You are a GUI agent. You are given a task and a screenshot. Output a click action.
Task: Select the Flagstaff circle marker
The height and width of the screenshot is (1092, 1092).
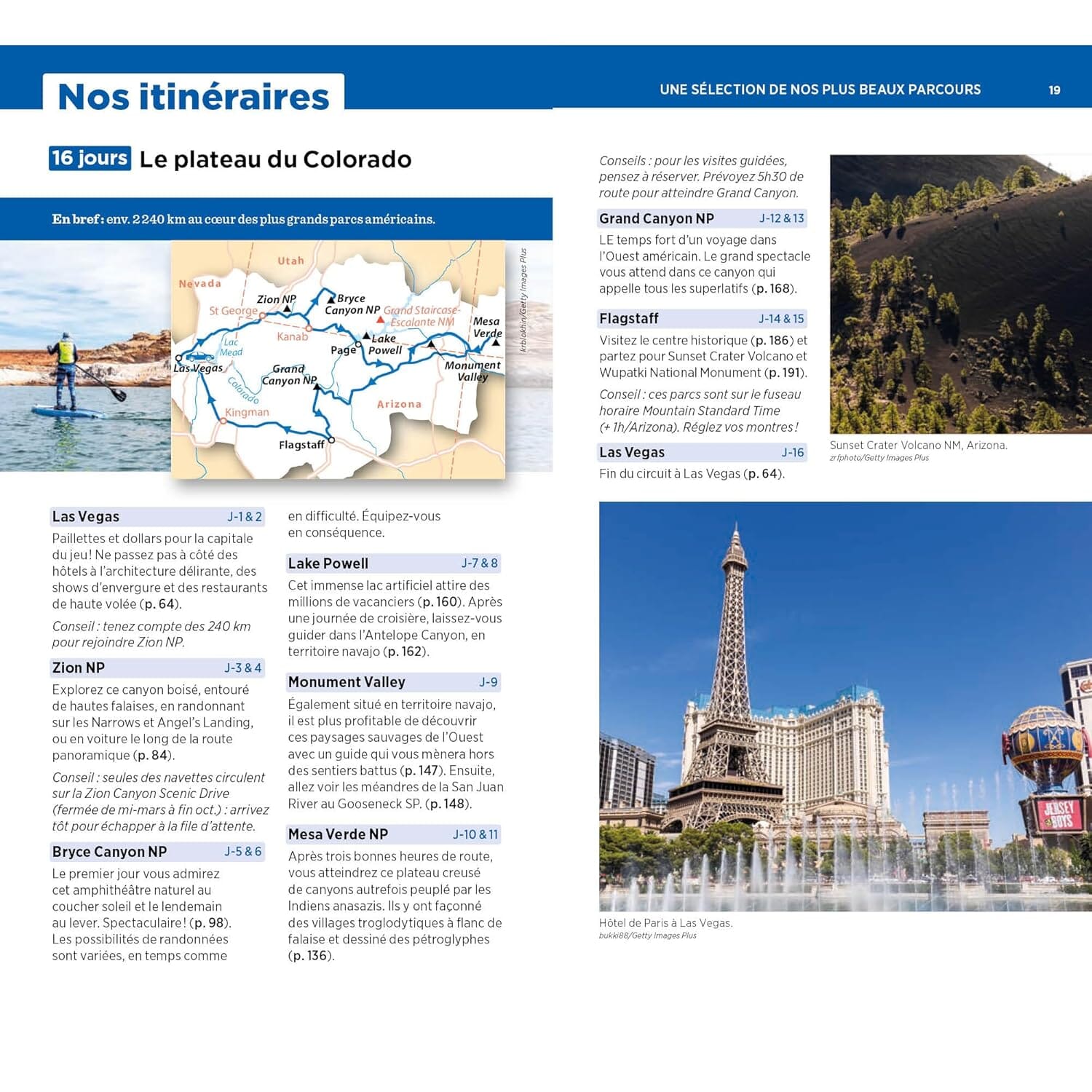click(331, 440)
